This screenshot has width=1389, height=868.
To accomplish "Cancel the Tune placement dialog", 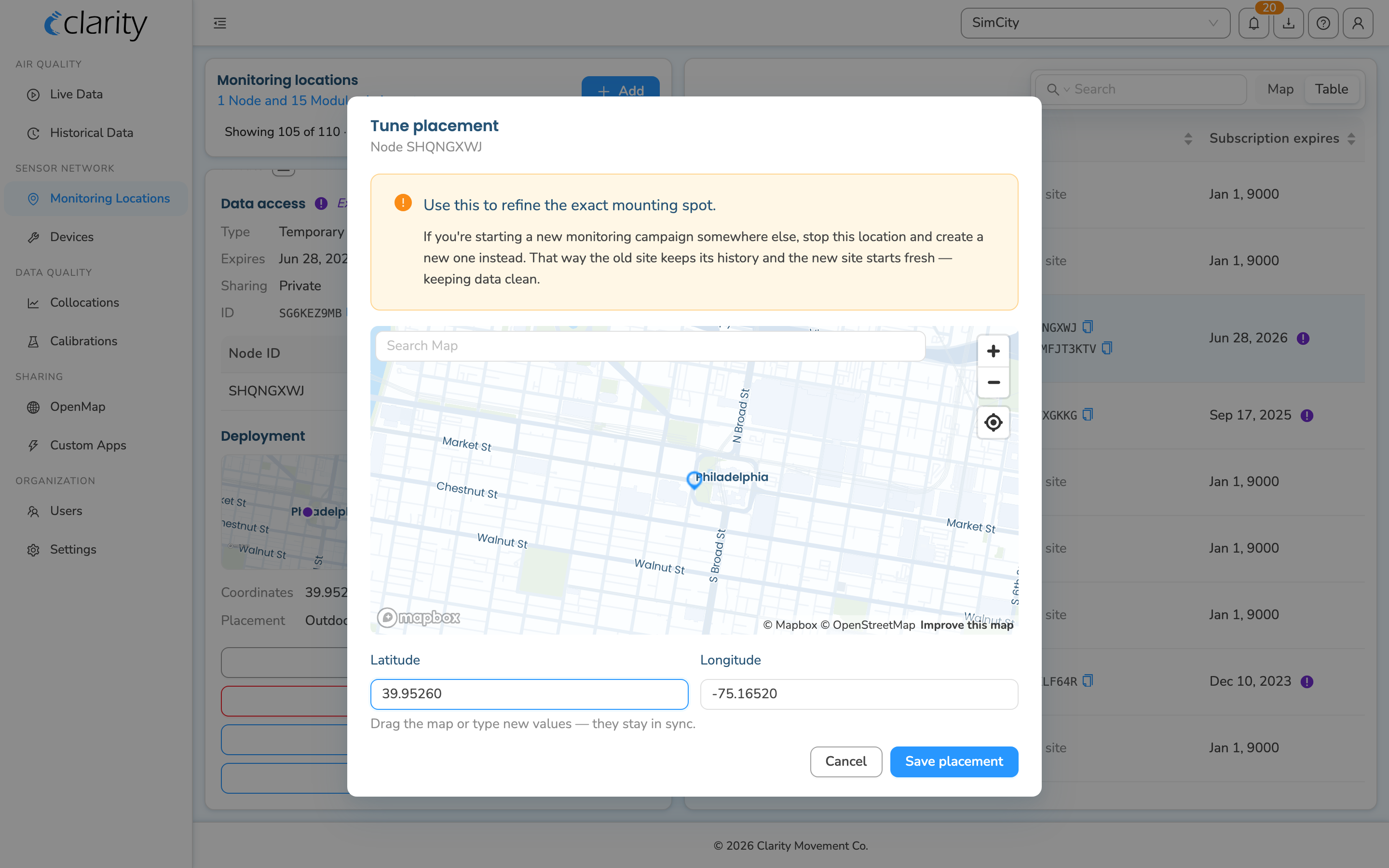I will 845,762.
